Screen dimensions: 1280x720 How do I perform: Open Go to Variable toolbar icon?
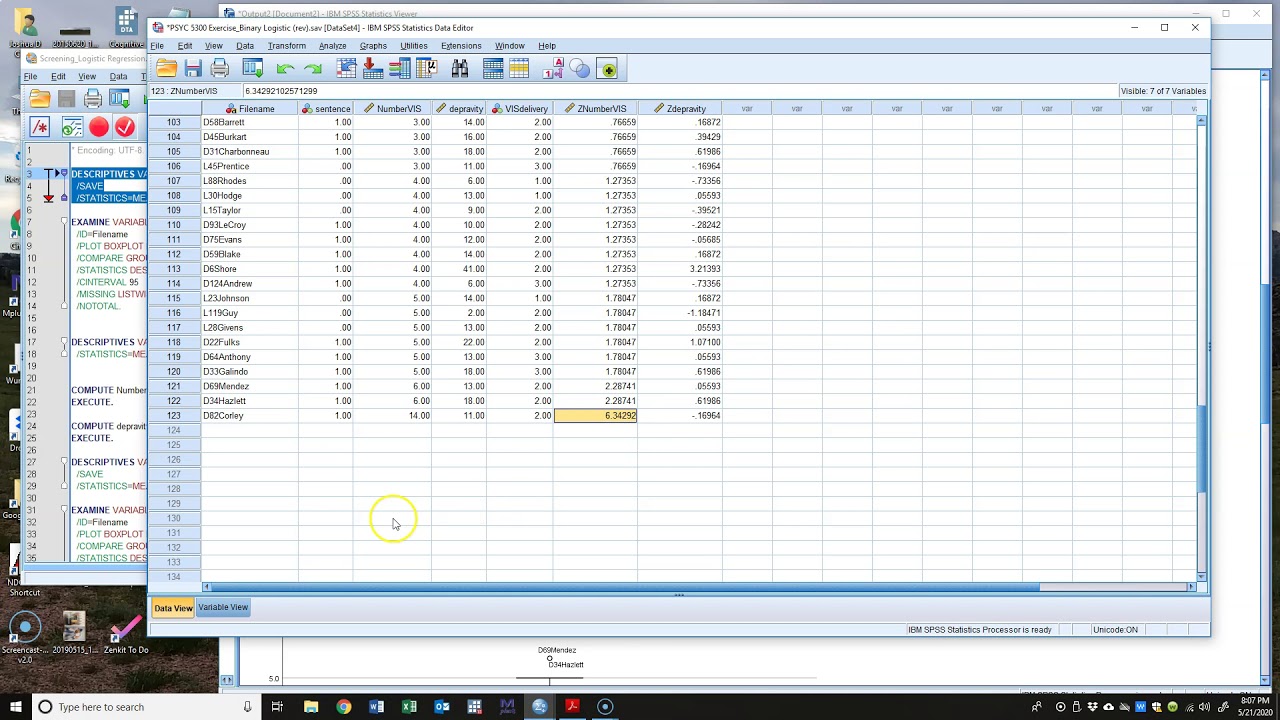[372, 69]
